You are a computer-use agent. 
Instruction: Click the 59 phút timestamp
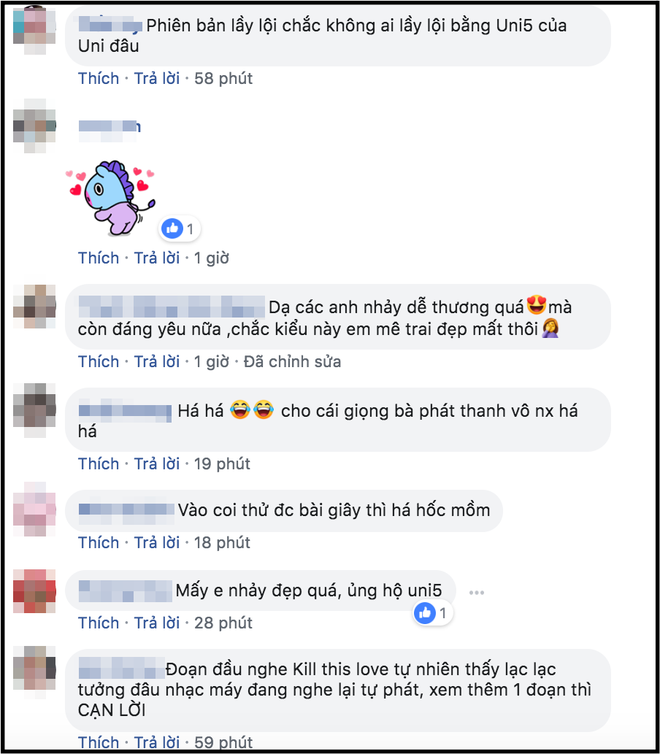click(224, 742)
